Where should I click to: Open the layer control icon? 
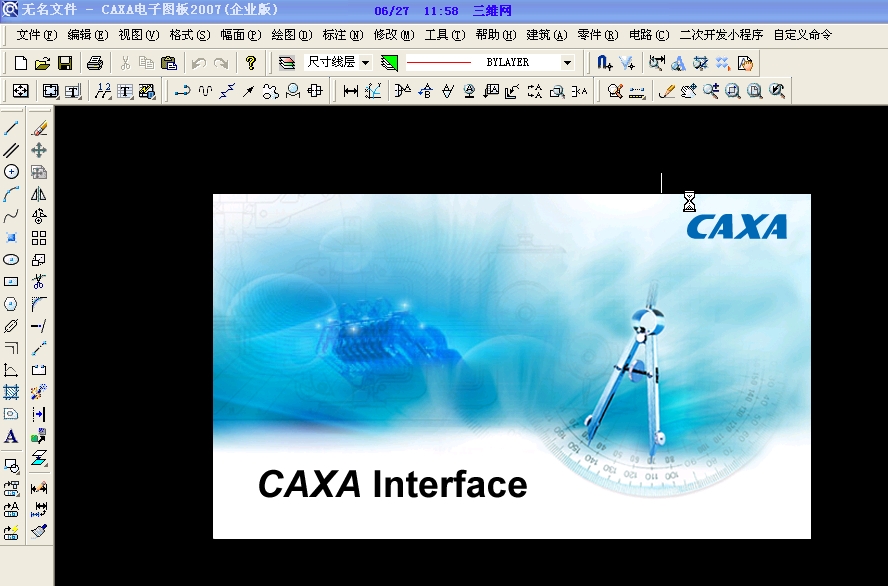[x=287, y=63]
